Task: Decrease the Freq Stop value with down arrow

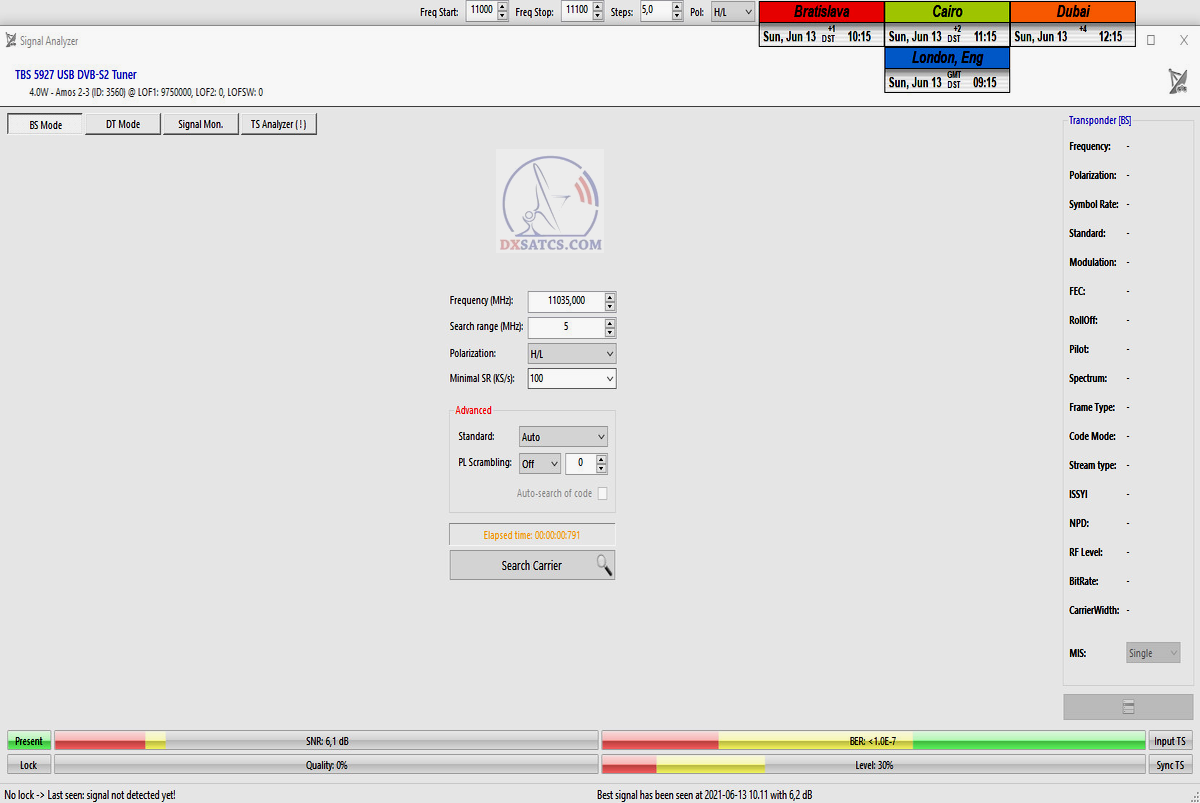Action: click(x=598, y=16)
